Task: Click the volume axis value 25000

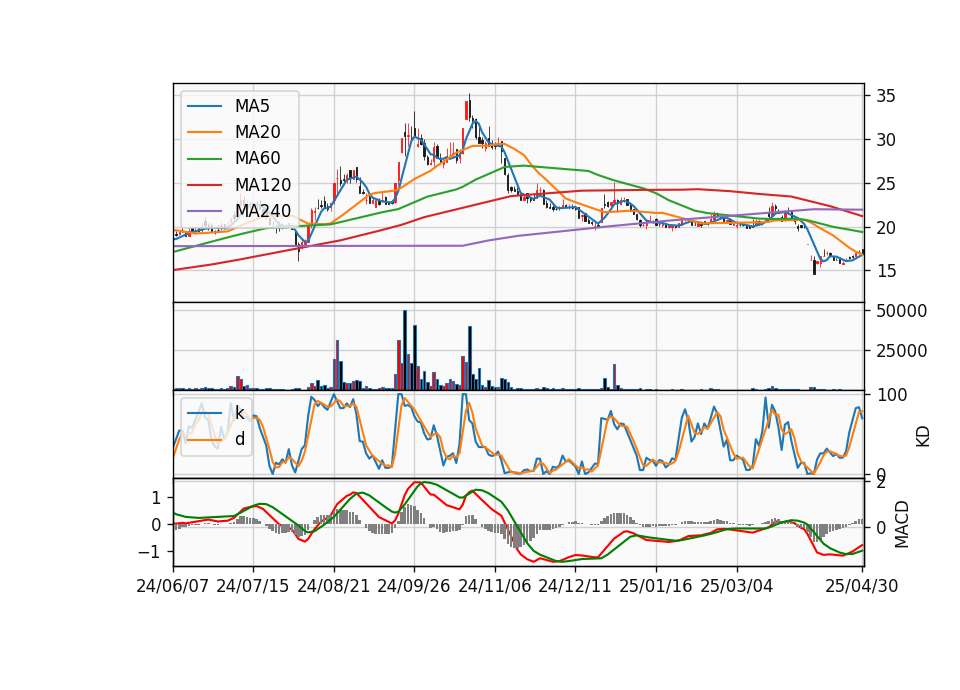Action: click(901, 351)
